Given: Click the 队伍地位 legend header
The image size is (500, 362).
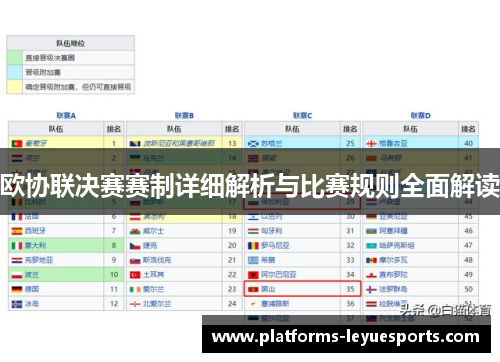Looking at the screenshot, I should coord(71,43).
